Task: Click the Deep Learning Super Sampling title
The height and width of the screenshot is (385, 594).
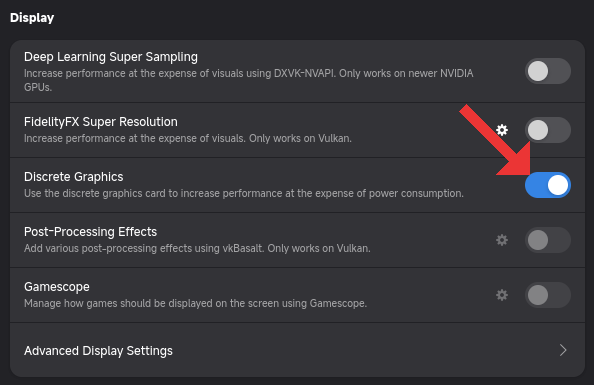Action: pos(111,57)
